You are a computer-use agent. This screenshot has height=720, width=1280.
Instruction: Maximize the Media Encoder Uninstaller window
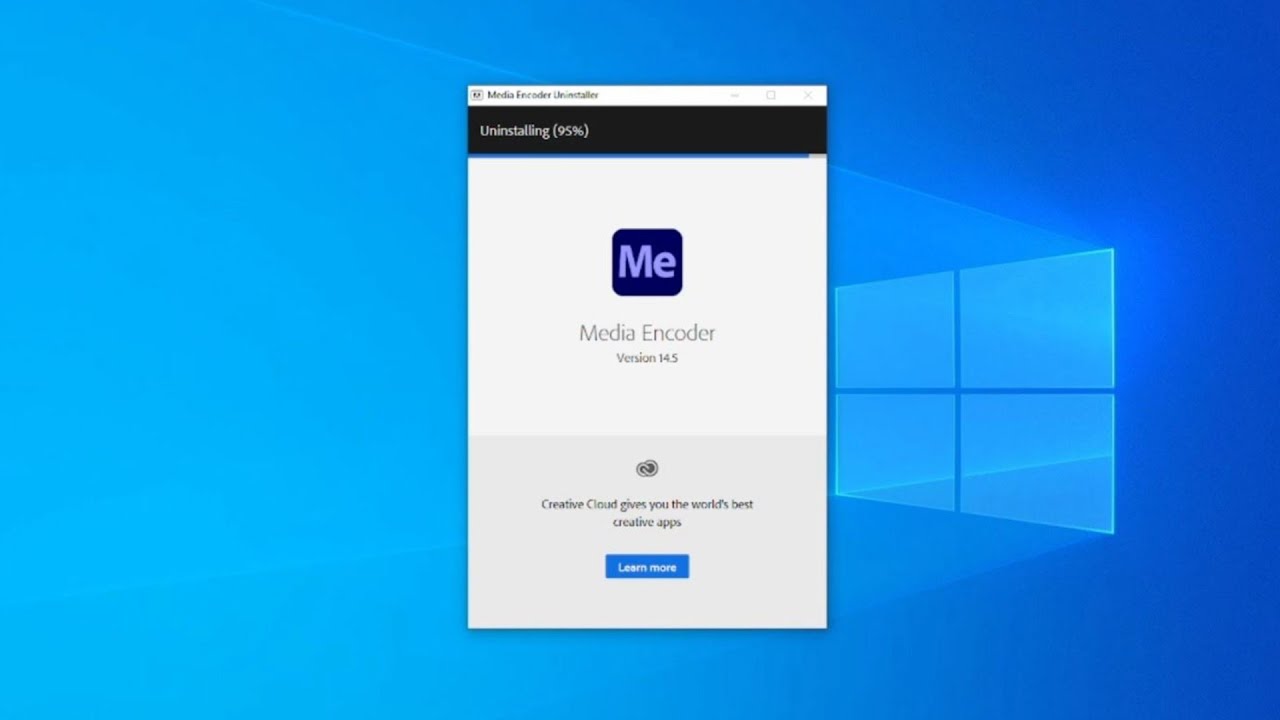click(771, 95)
